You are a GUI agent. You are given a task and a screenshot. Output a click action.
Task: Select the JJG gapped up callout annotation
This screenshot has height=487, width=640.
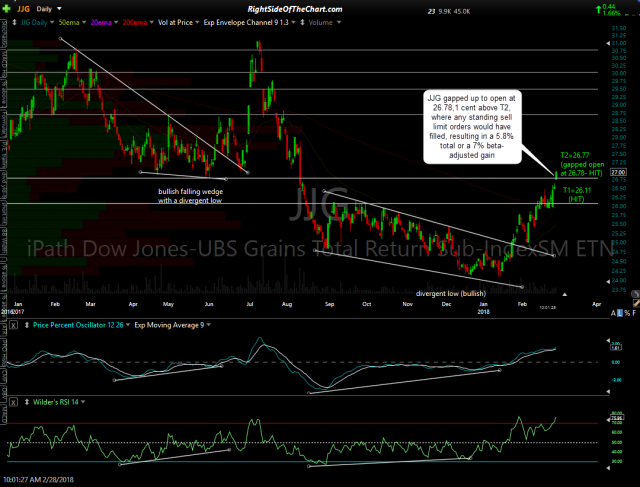click(x=472, y=127)
